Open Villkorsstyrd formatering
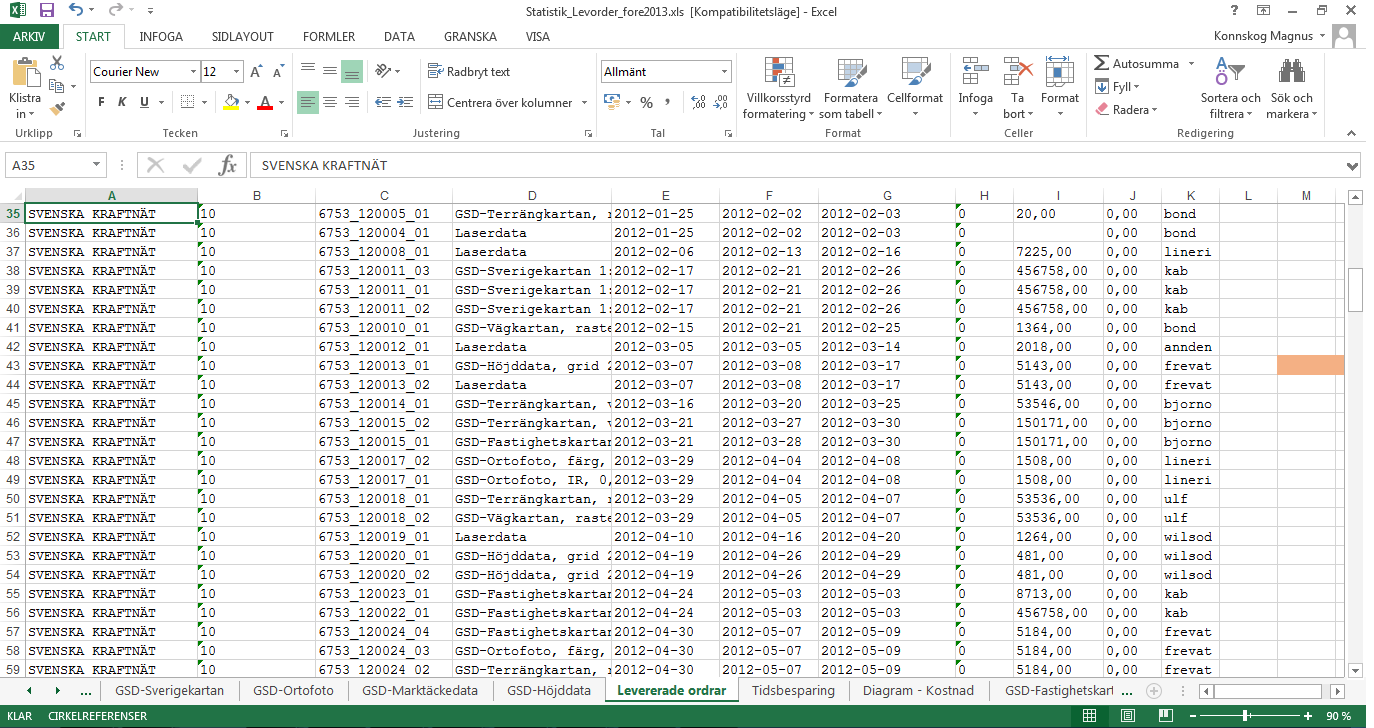 (778, 88)
